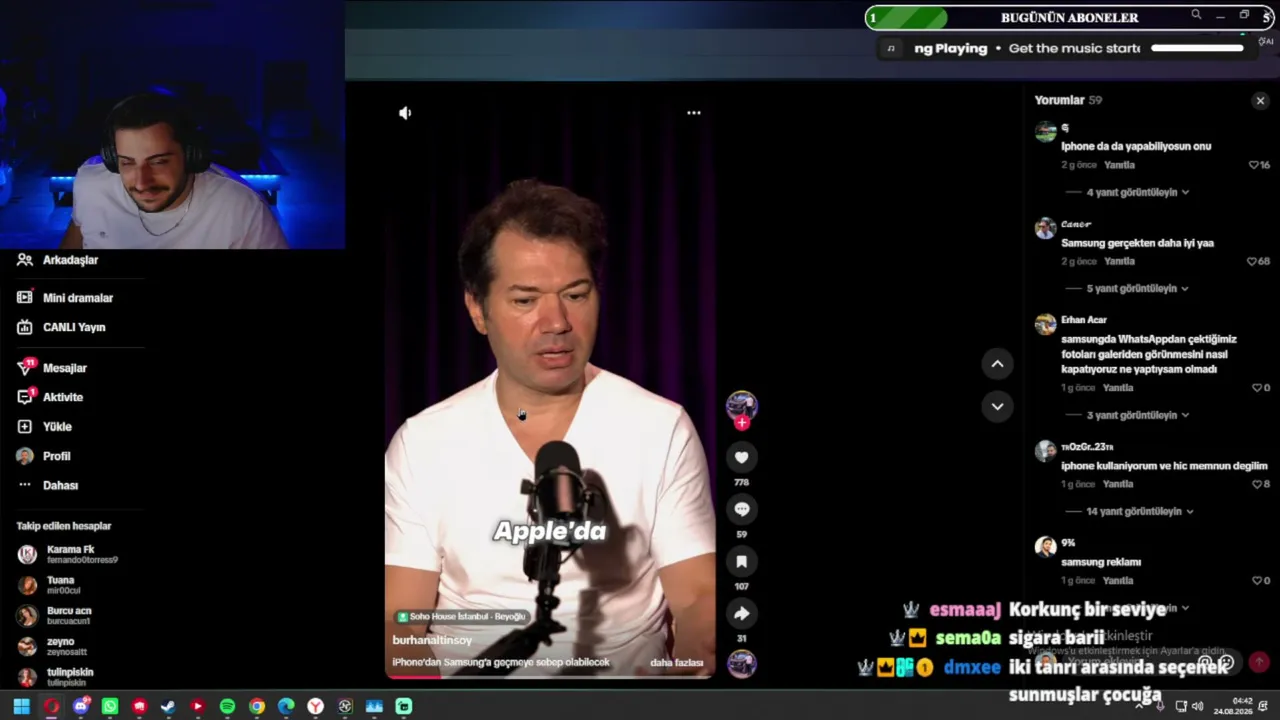Open the spinning music disc thumbnail
Screen dimensions: 1280x720
click(741, 663)
